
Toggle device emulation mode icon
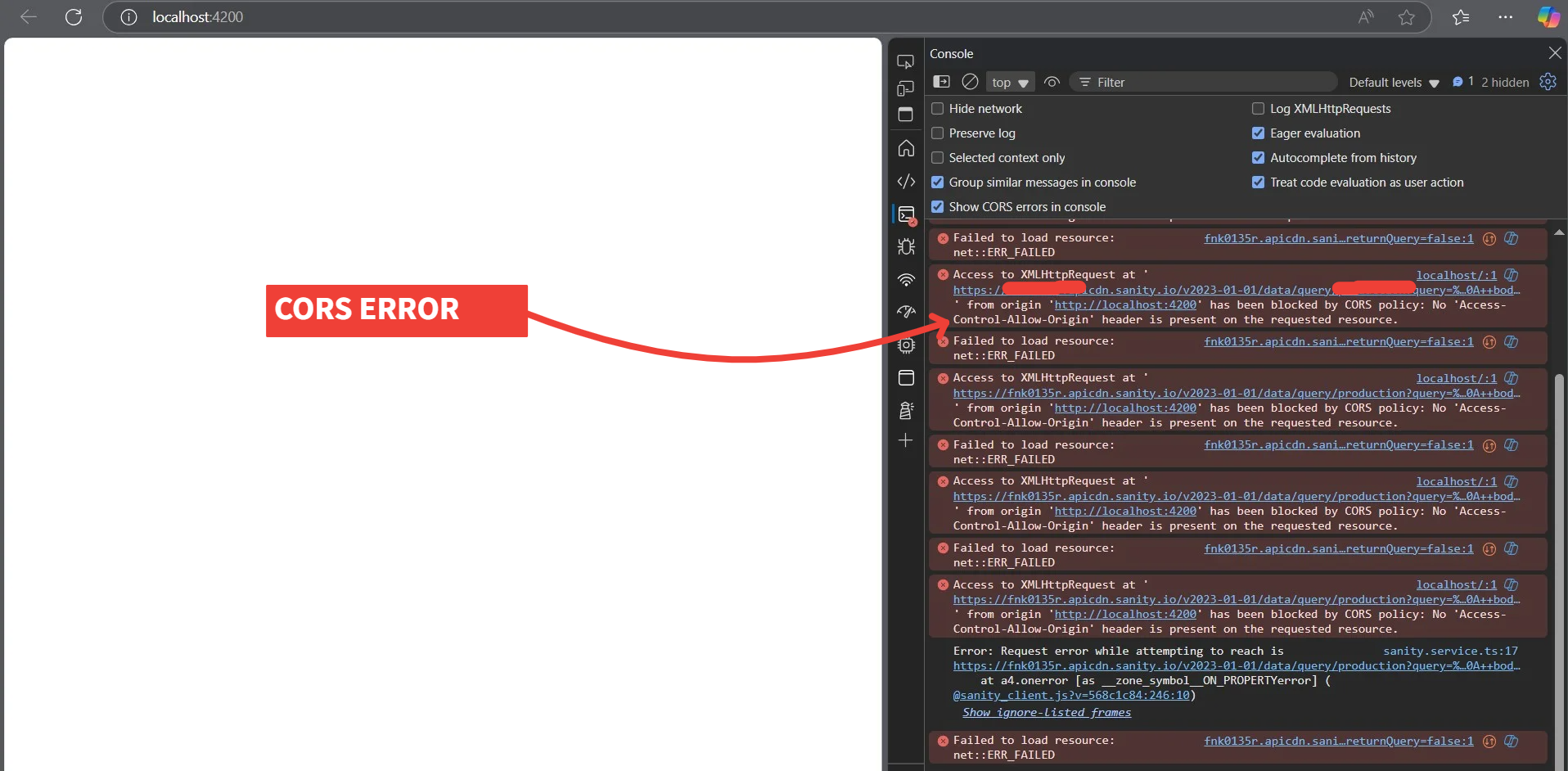(x=905, y=88)
